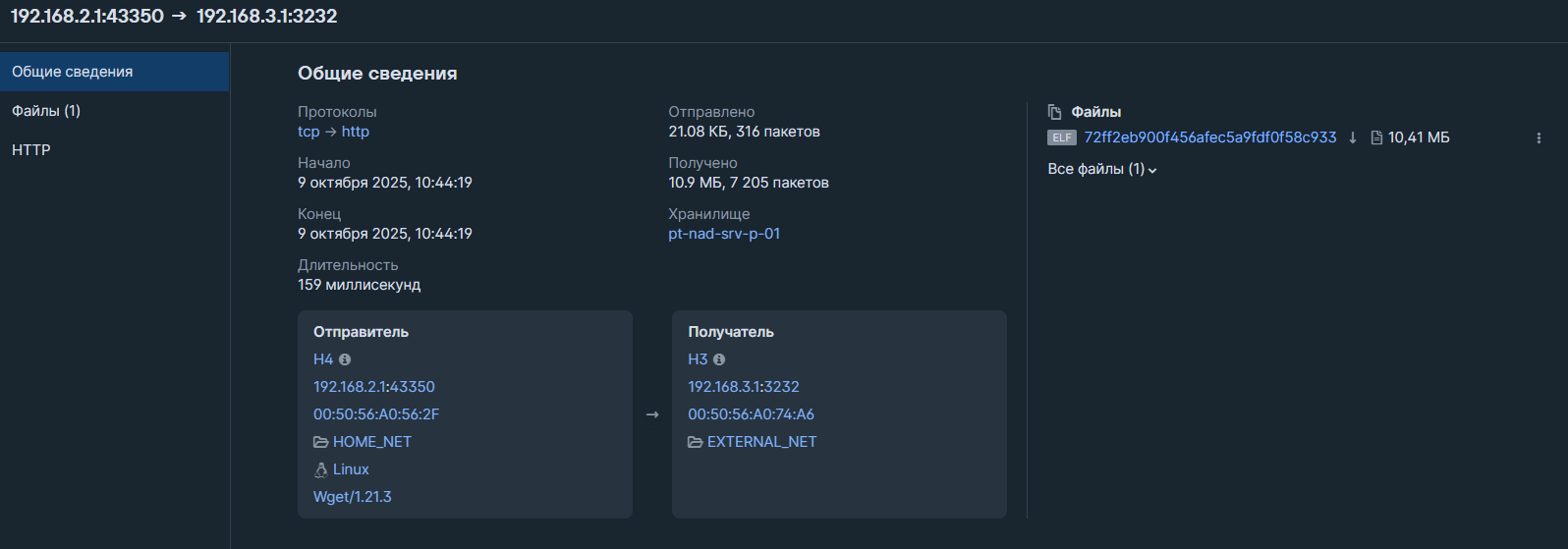Click the tcp protocol link
Viewport: 1568px width, 549px height.
pos(308,132)
